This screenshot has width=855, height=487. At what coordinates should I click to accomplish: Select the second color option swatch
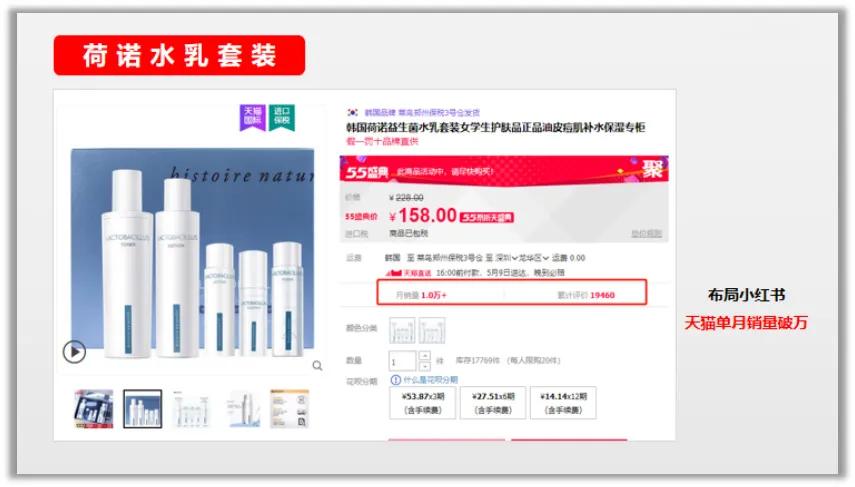click(432, 330)
